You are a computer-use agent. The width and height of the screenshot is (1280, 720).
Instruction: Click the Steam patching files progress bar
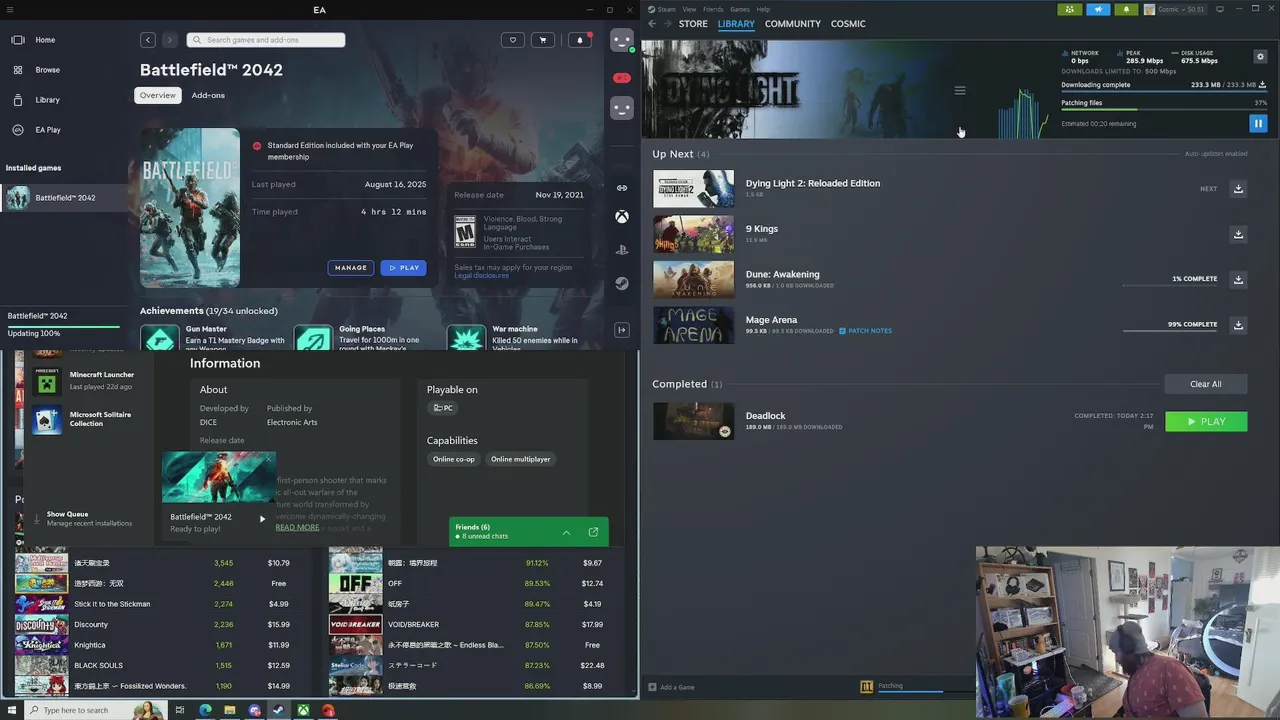point(1164,110)
